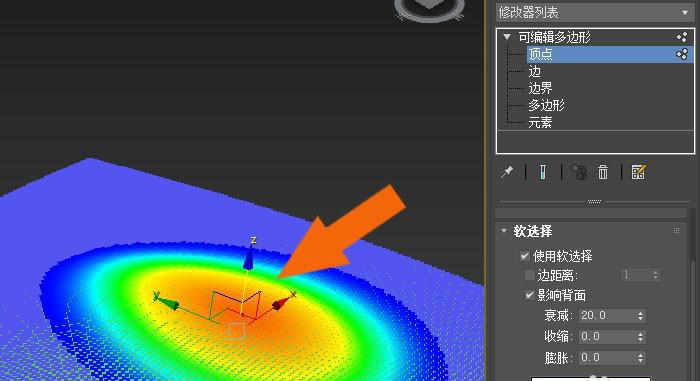The height and width of the screenshot is (381, 700).
Task: Click the Pin Stack icon
Action: pos(507,172)
